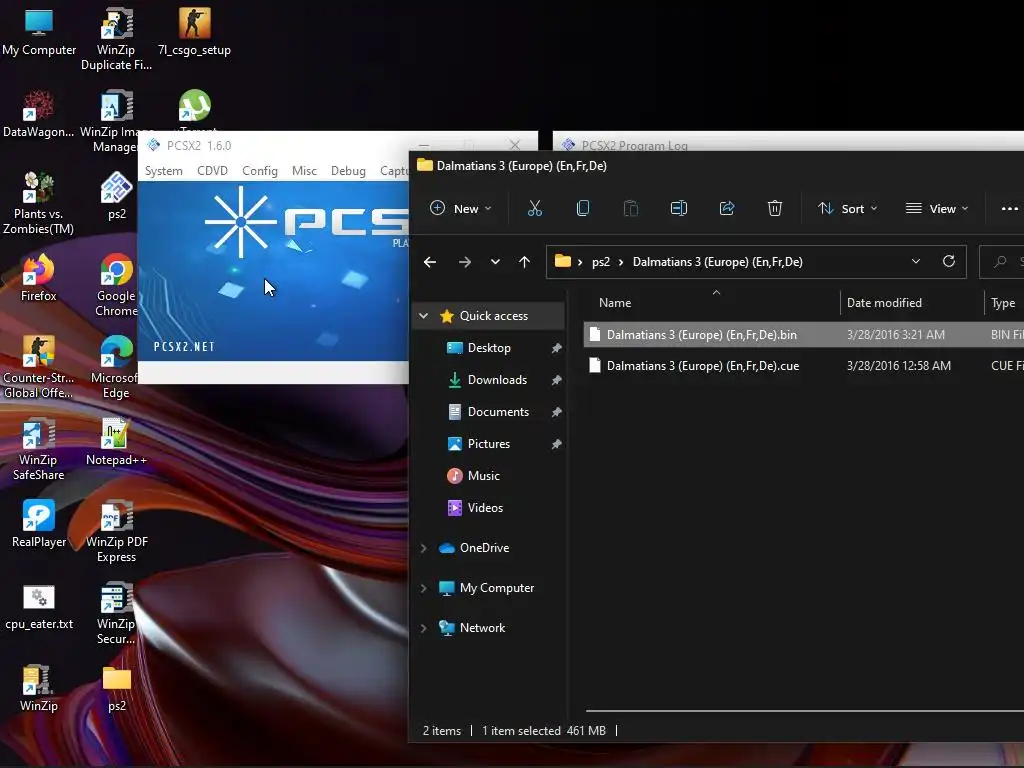Sort files by Date modified column header
1024x768 pixels.
point(884,302)
